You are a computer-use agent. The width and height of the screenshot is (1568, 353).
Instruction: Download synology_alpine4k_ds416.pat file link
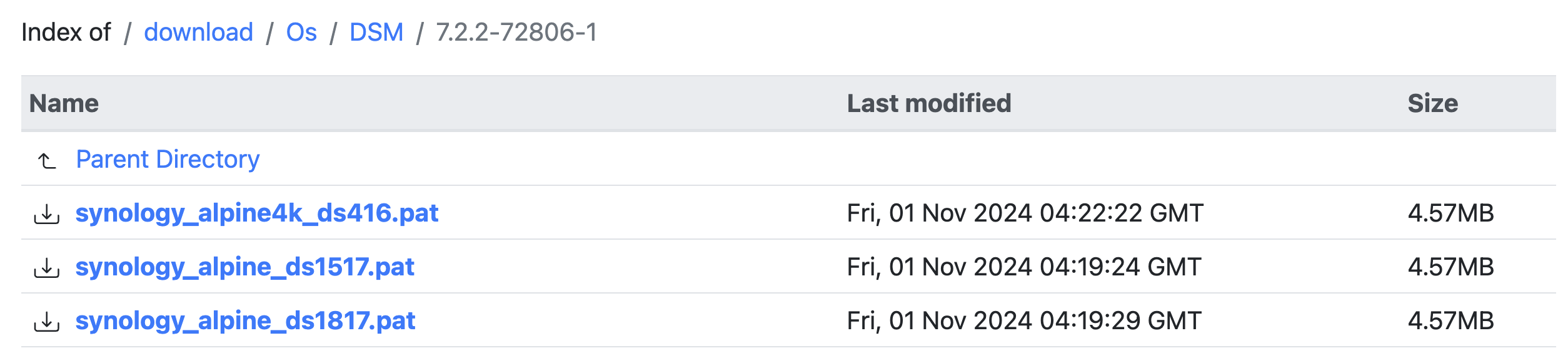(x=257, y=213)
